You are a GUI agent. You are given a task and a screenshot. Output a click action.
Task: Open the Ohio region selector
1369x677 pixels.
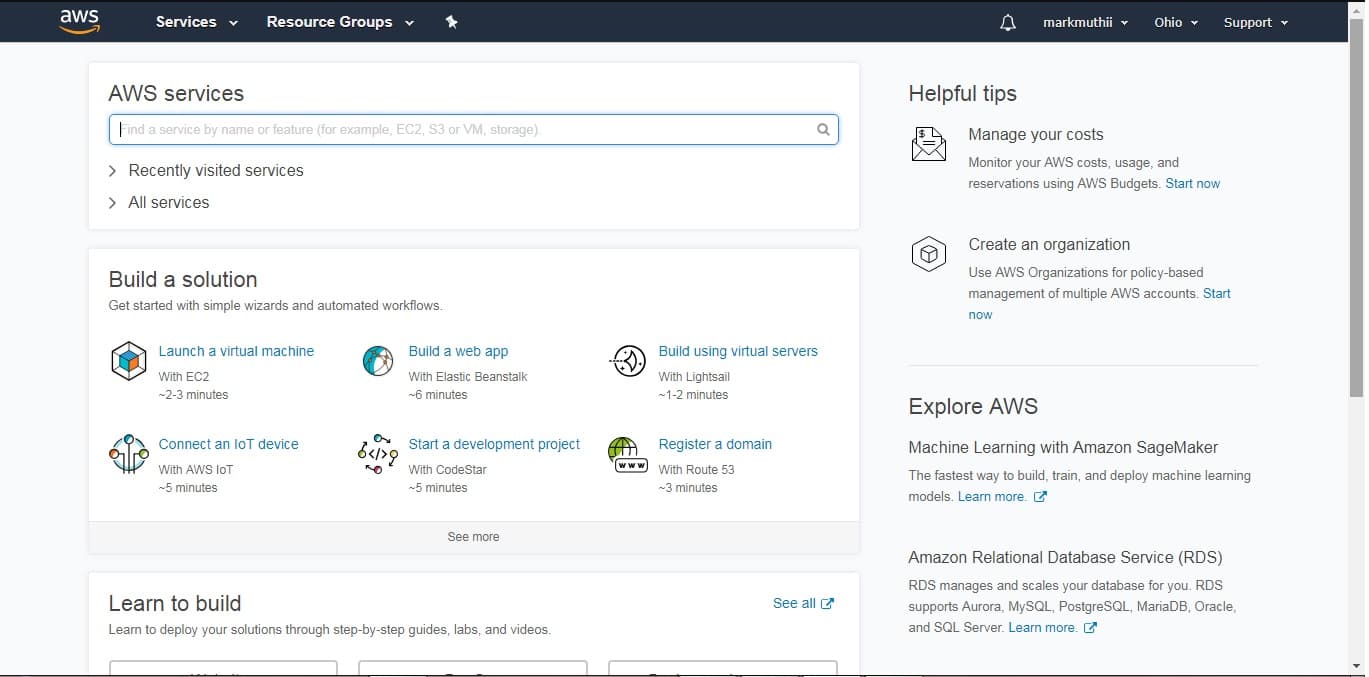(x=1176, y=22)
